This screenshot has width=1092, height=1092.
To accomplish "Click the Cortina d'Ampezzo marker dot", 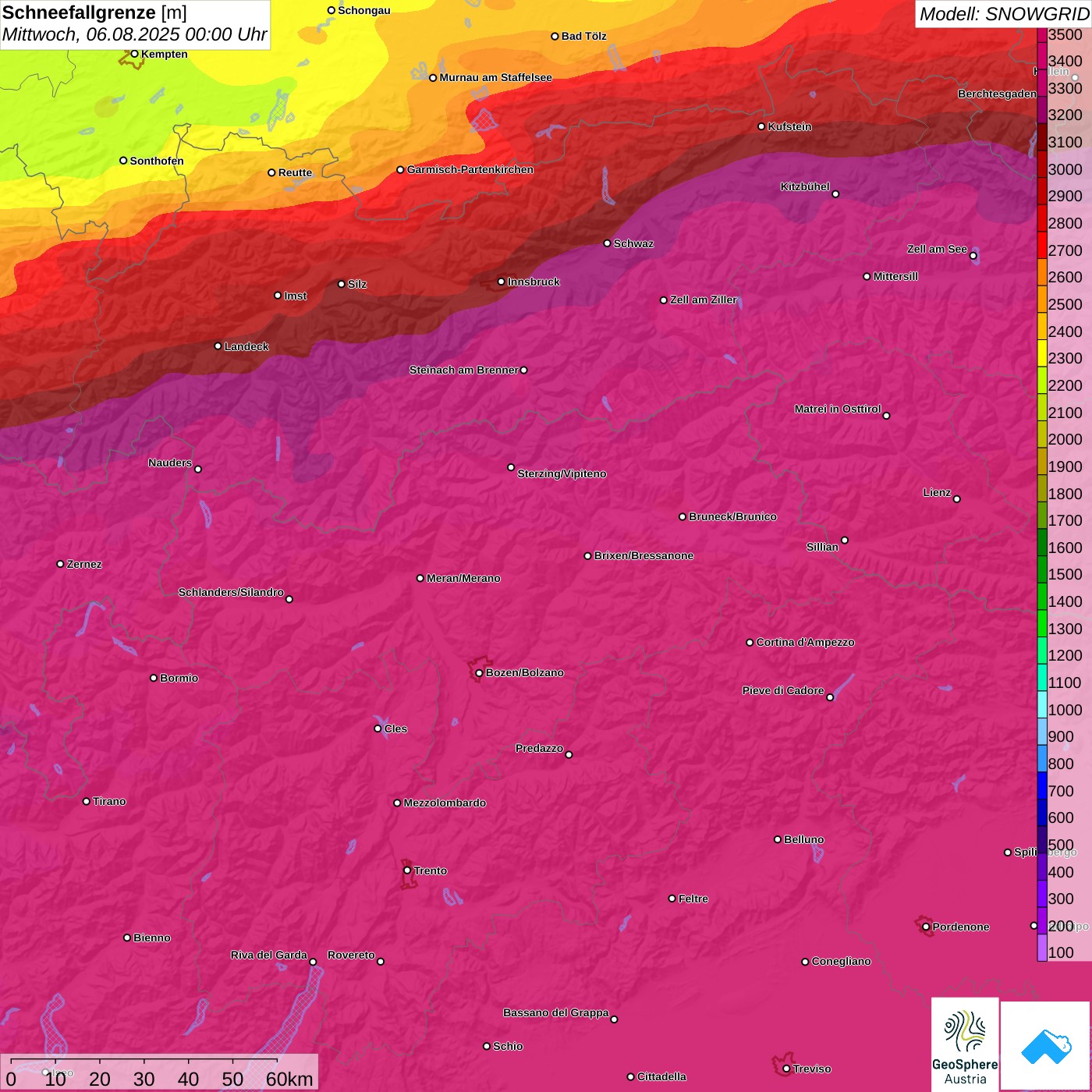I will click(750, 643).
